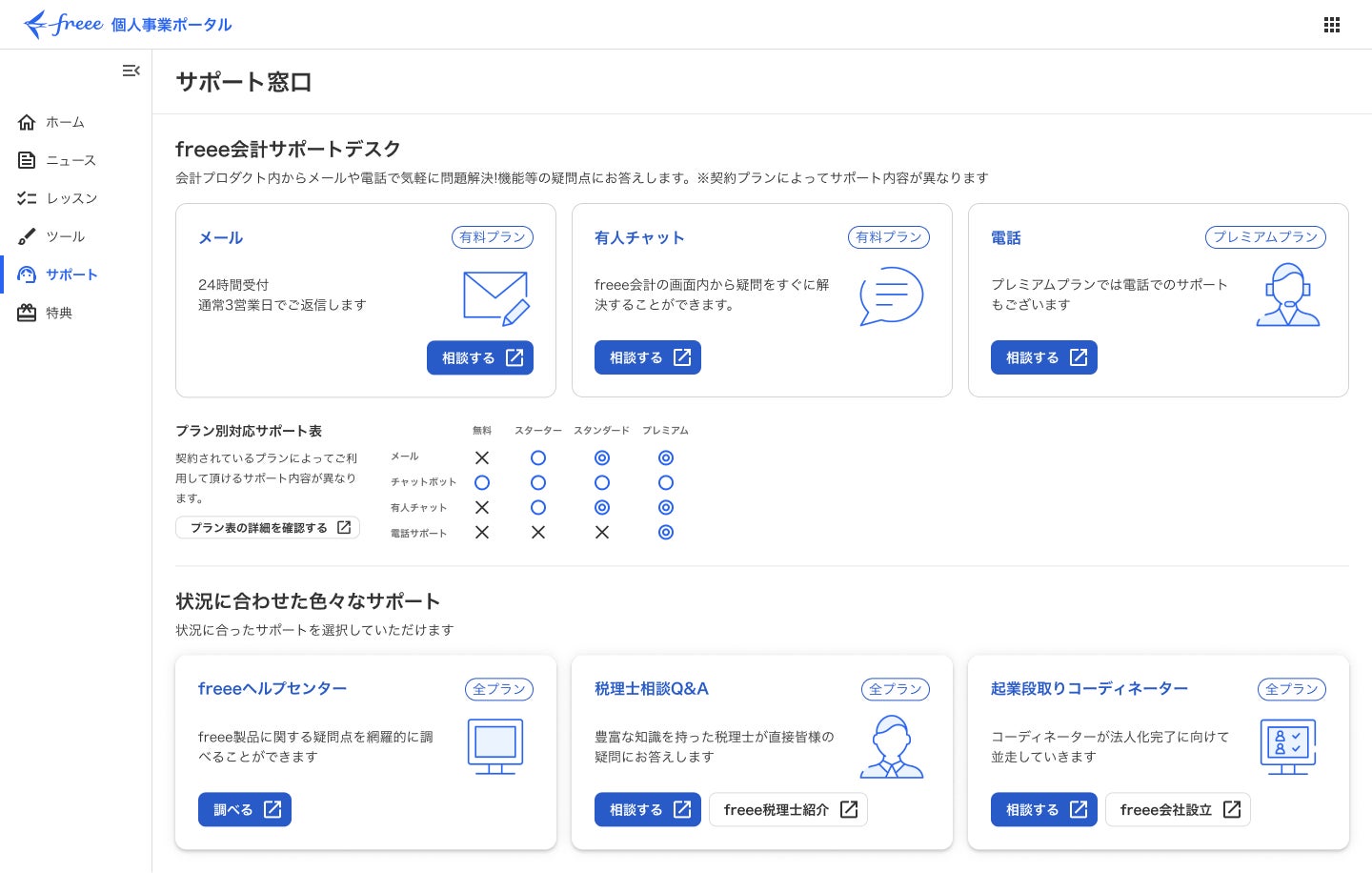
Task: Click 相談する in the 有人チャット card
Action: [648, 357]
